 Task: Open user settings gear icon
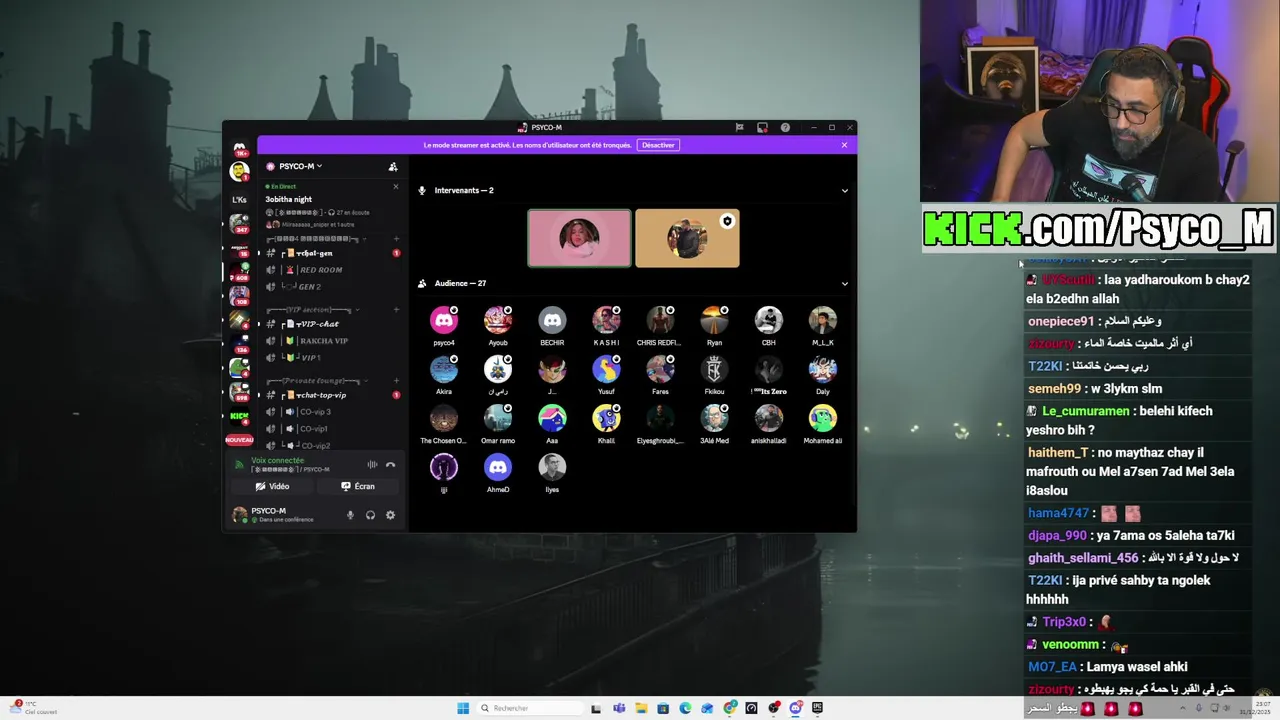click(x=390, y=515)
